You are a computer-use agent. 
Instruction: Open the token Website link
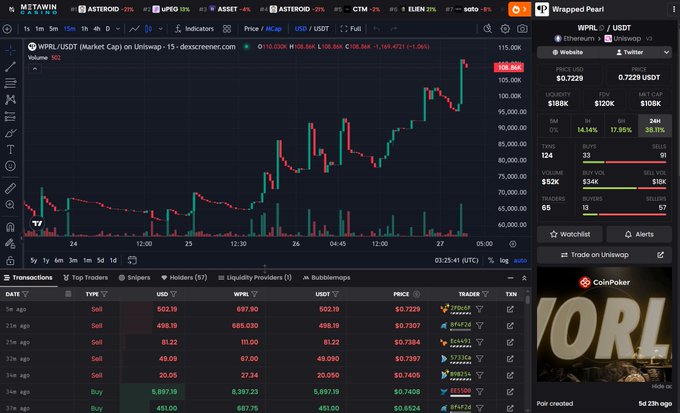[x=567, y=52]
